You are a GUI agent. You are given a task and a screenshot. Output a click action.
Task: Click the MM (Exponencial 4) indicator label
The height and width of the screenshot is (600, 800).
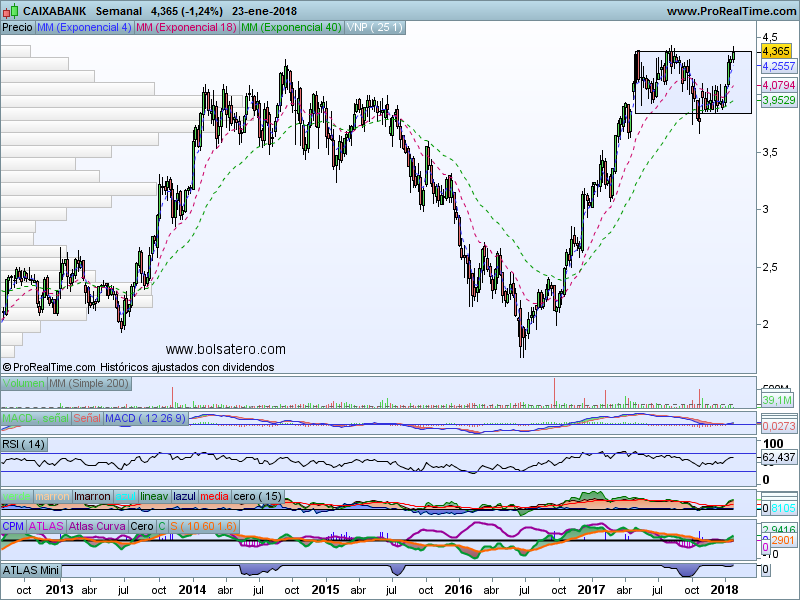pyautogui.click(x=83, y=27)
